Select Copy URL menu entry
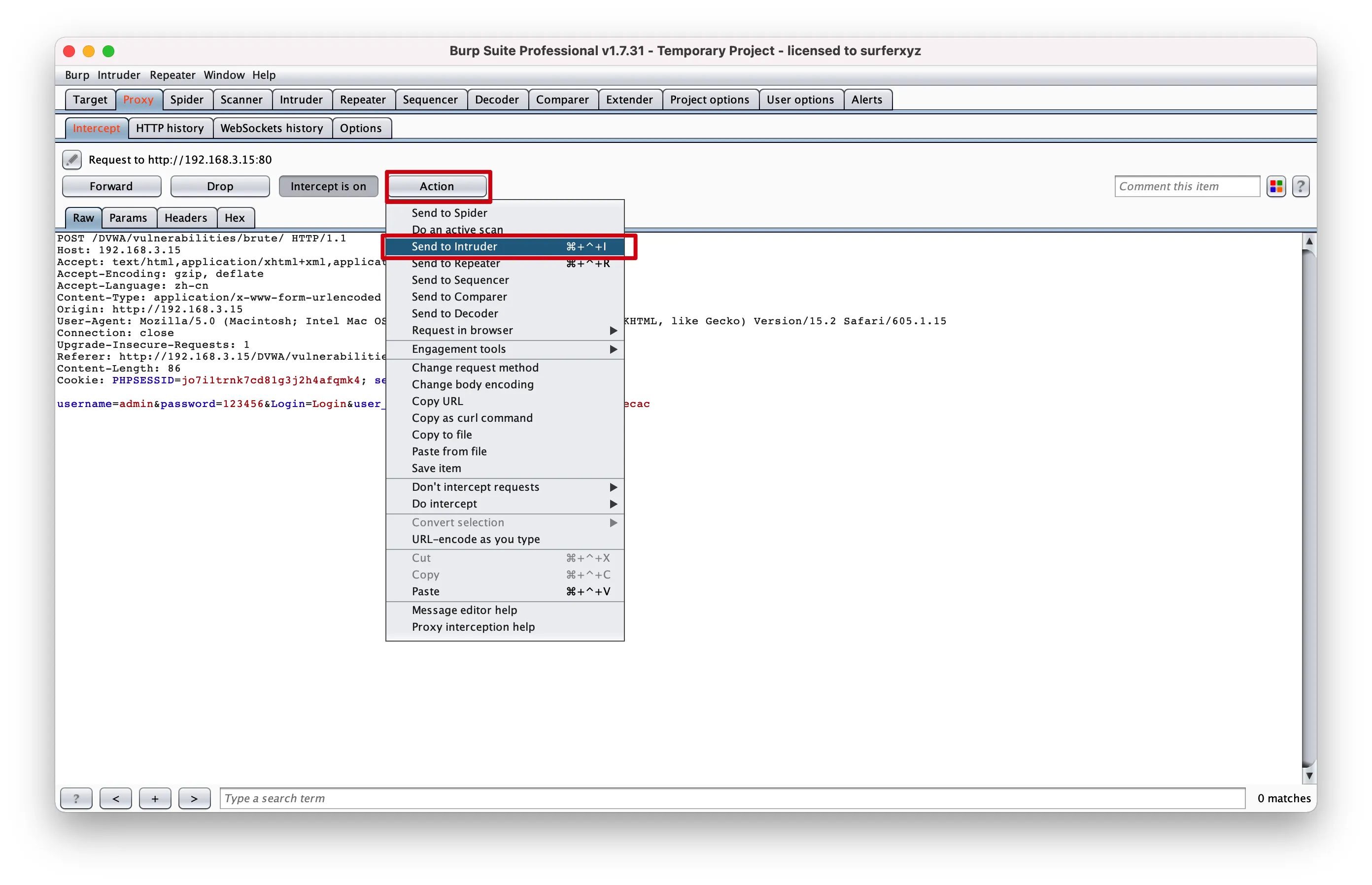 pyautogui.click(x=505, y=401)
